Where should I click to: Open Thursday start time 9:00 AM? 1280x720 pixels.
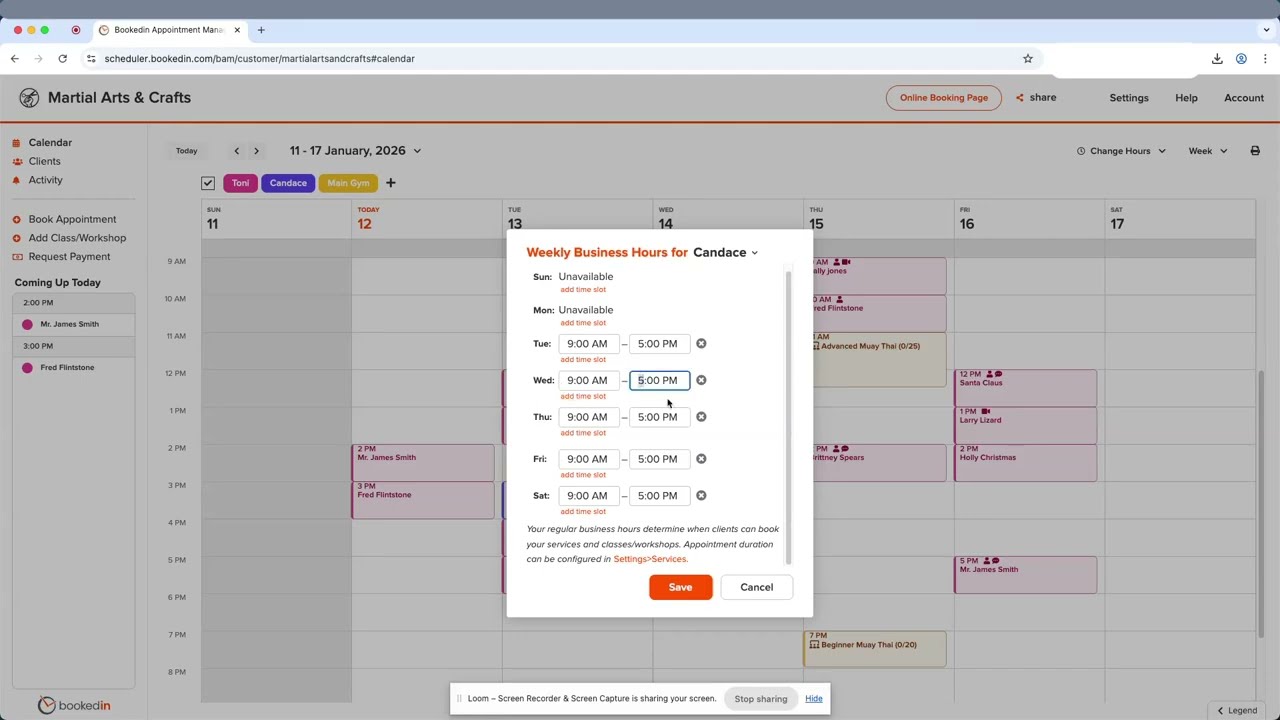588,417
